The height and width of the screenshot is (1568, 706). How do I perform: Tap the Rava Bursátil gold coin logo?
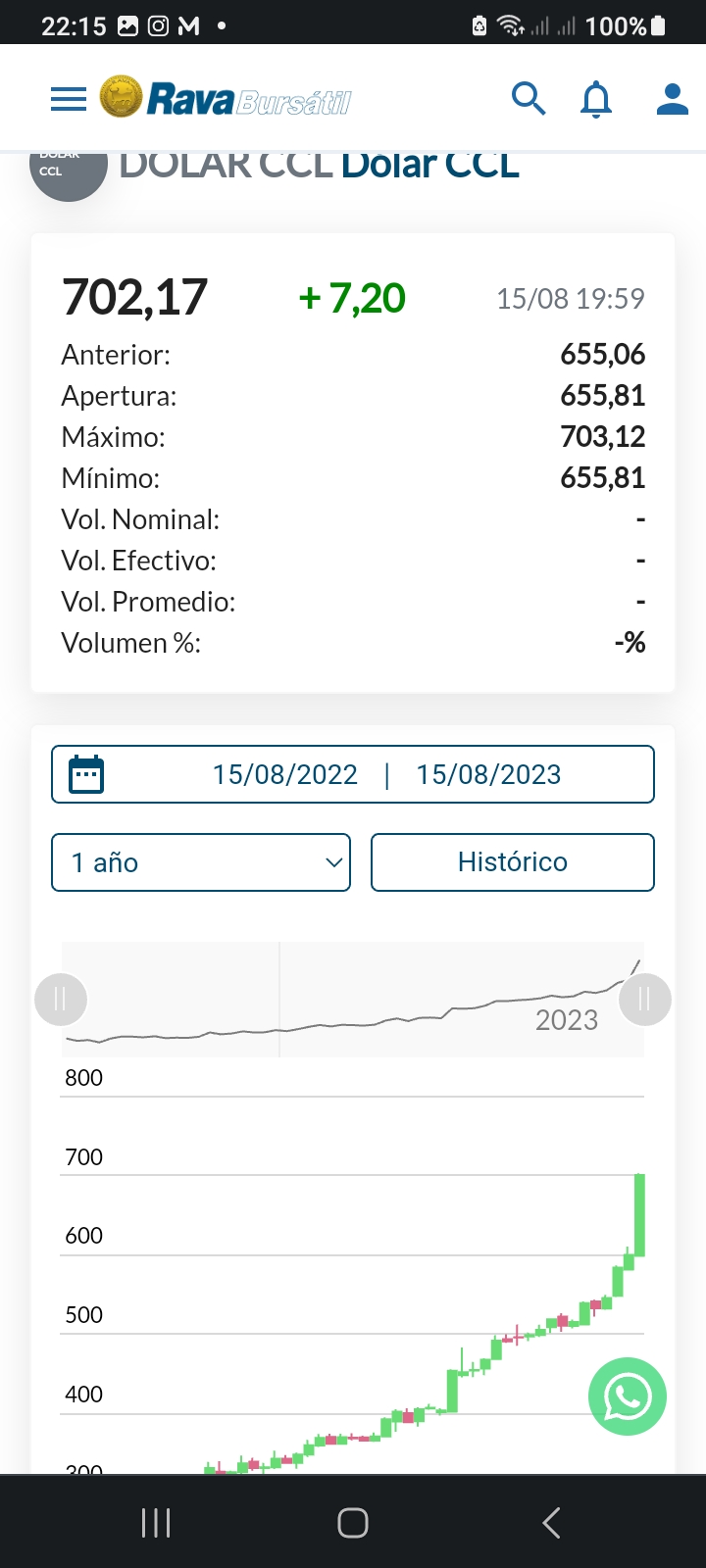(x=121, y=97)
